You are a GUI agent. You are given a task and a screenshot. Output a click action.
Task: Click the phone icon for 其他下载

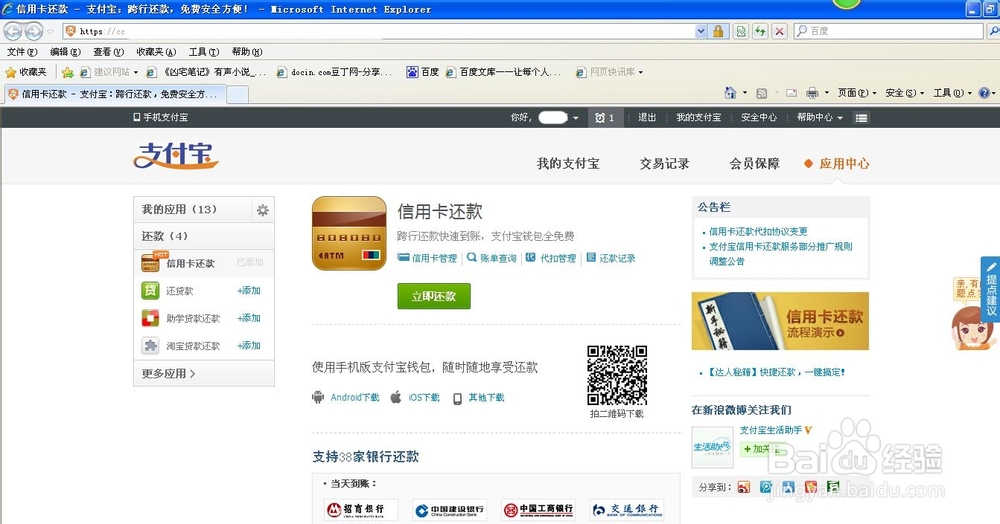457,398
